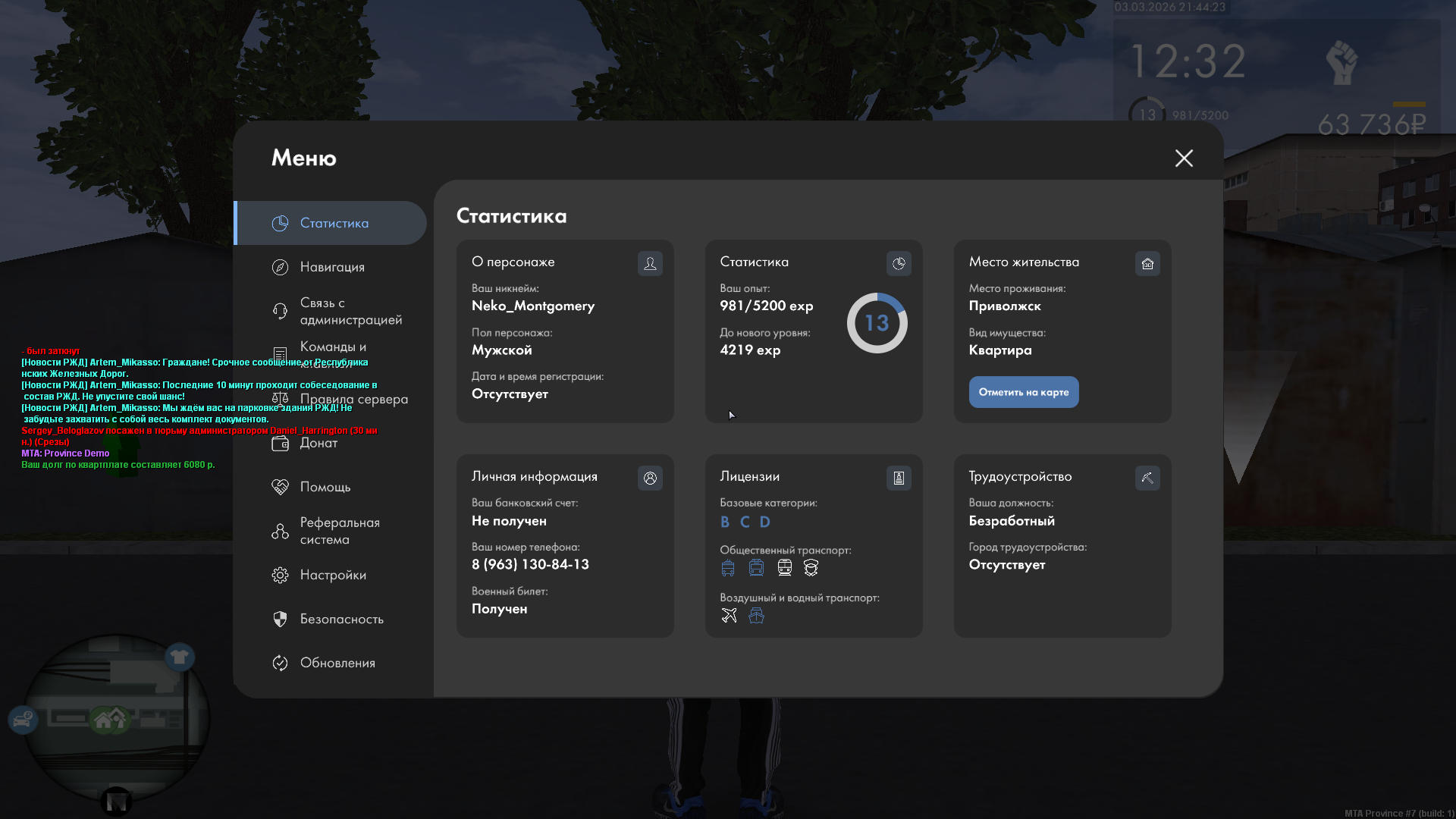
Task: Click the person icon in О персонаже card
Action: click(650, 263)
